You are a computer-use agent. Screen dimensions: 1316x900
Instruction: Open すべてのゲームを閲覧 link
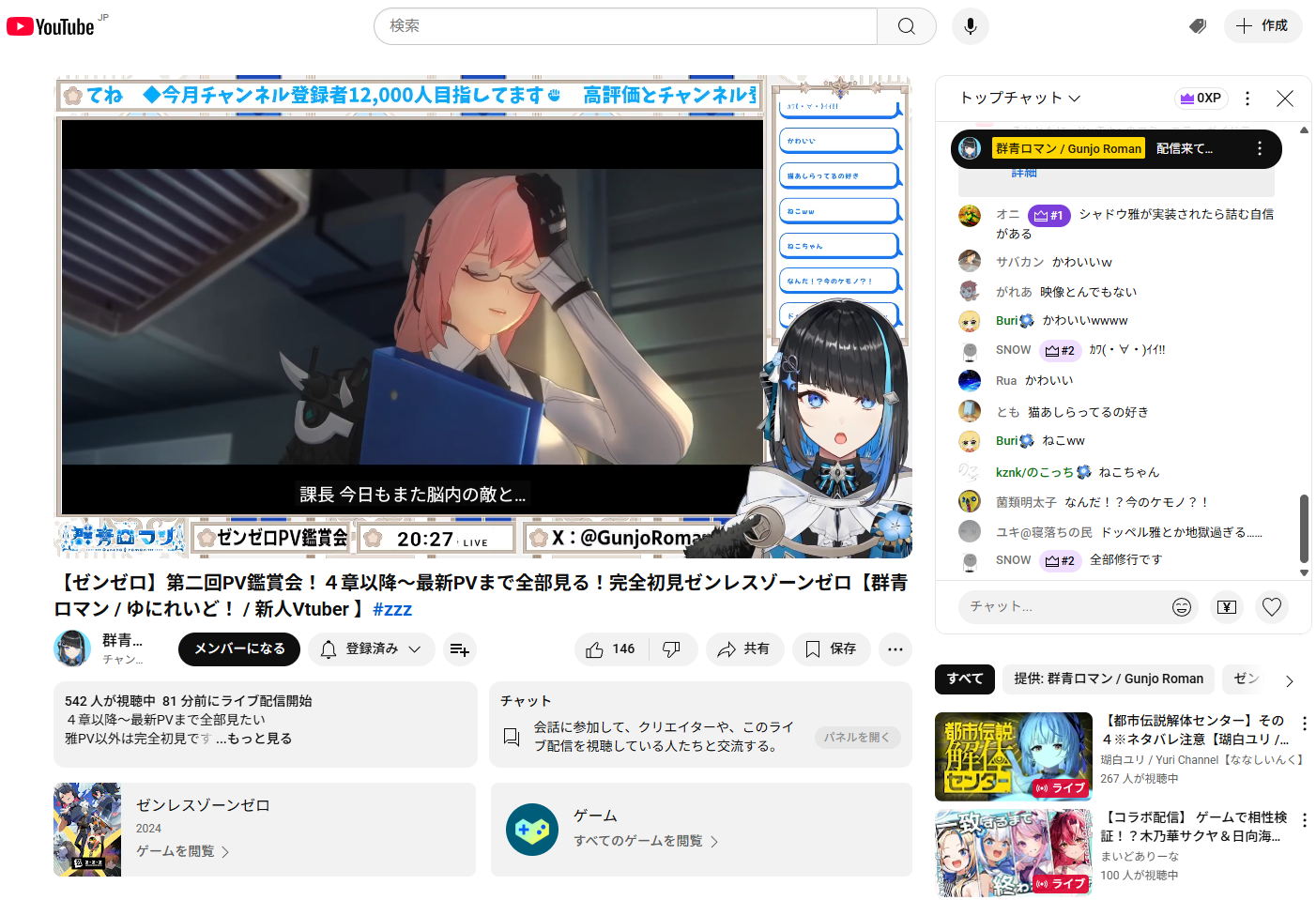coord(646,841)
